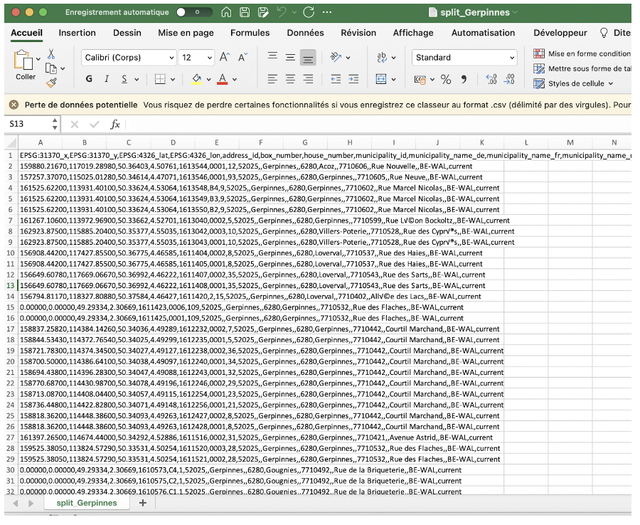The width and height of the screenshot is (640, 525).
Task: Dismiss the Perte de données warning
Action: [14, 105]
